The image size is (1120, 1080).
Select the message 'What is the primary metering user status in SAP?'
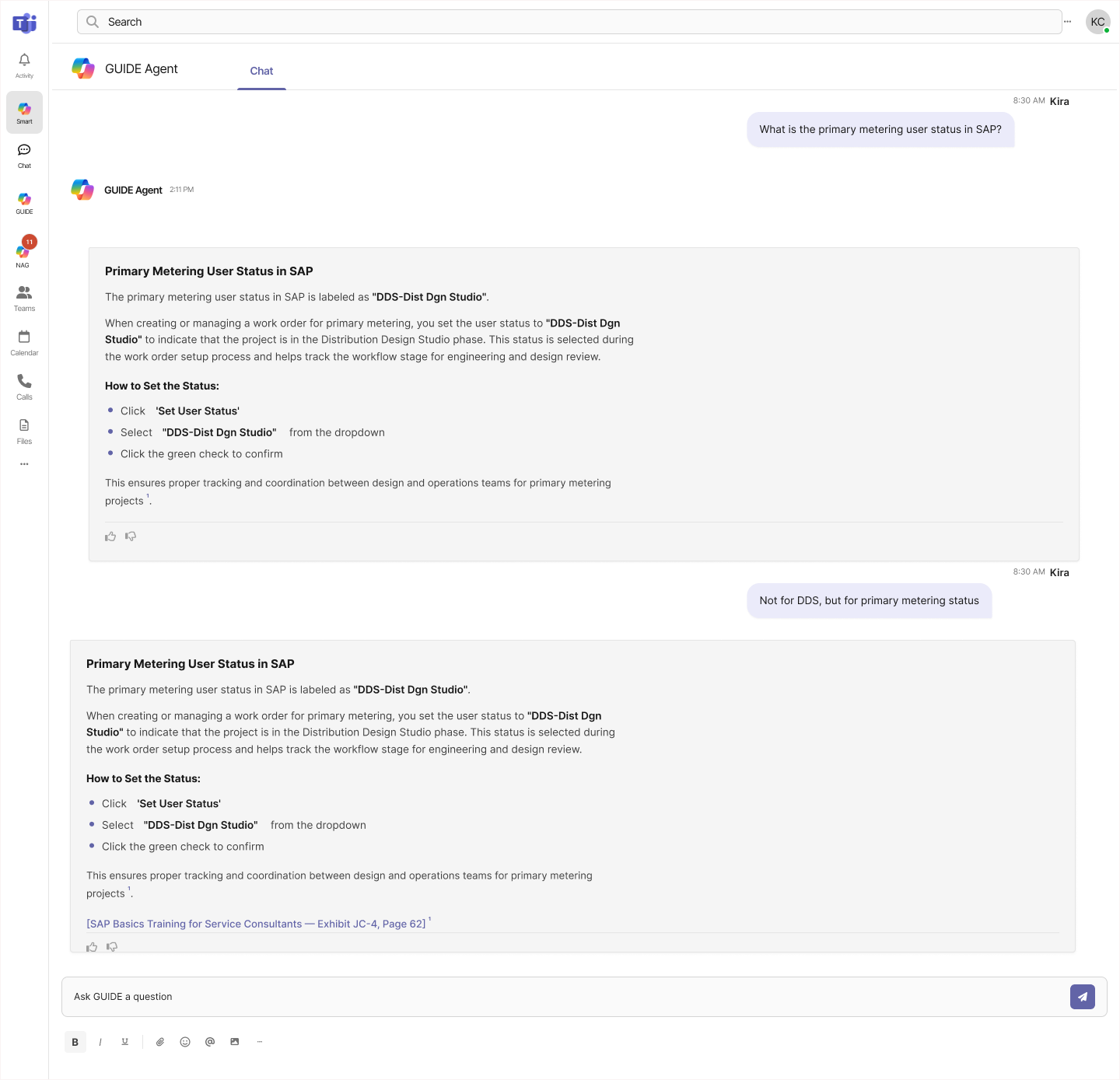coord(880,129)
